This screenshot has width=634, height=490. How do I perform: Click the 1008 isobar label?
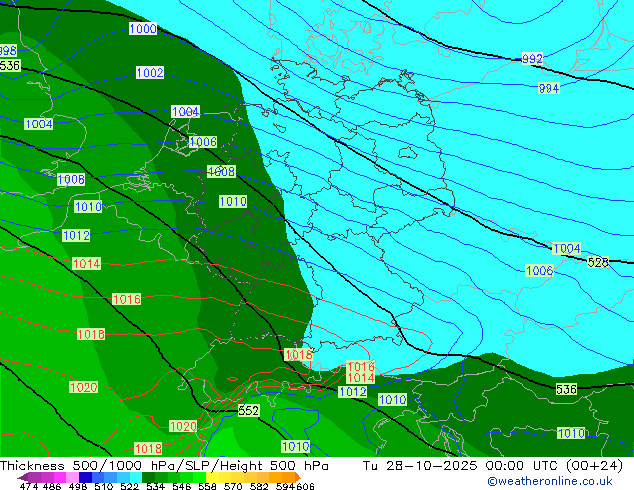tap(221, 171)
